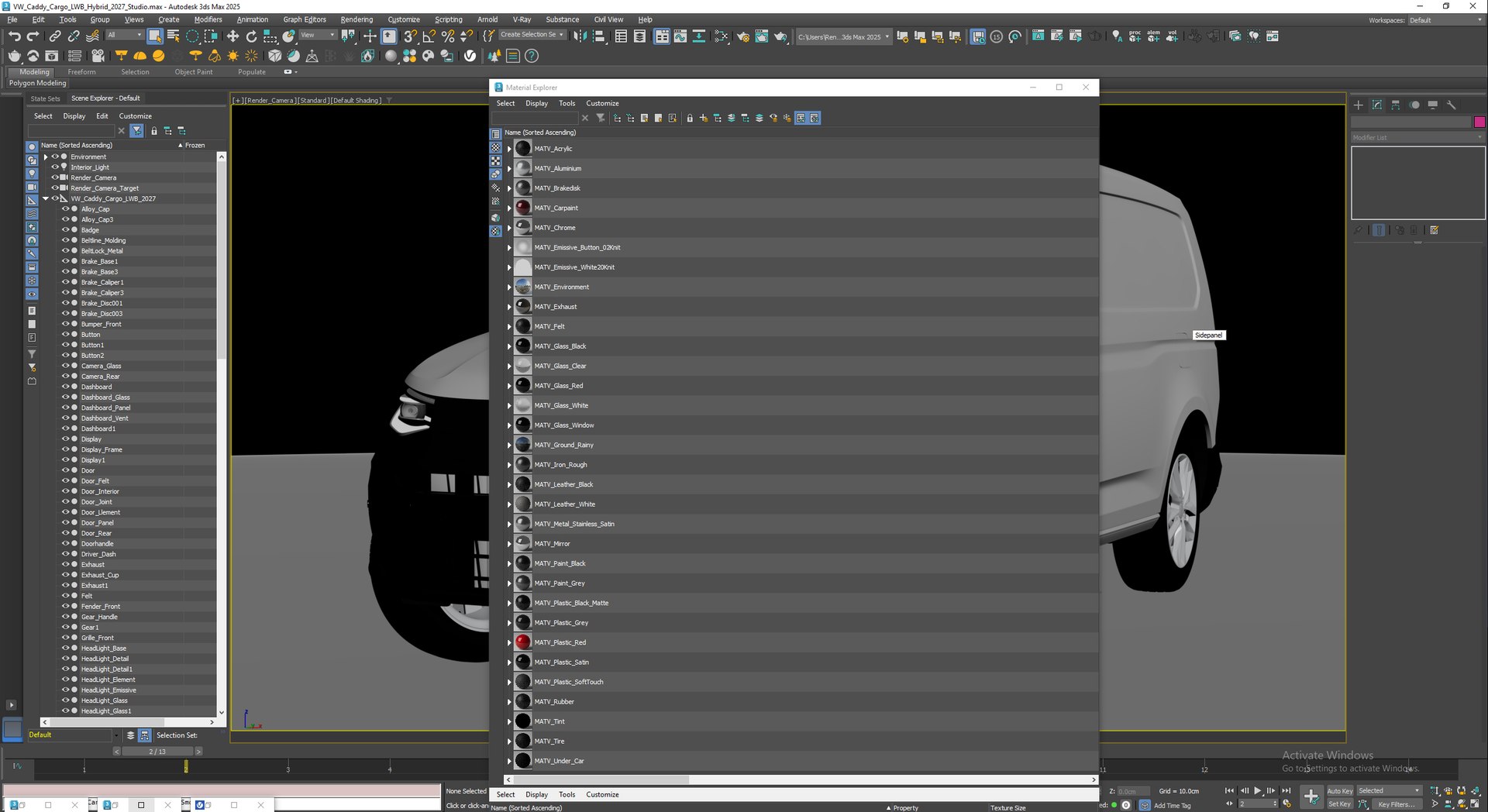Open the Hierarchy tab in command panel
Screen dimensions: 1488x812
point(1396,105)
